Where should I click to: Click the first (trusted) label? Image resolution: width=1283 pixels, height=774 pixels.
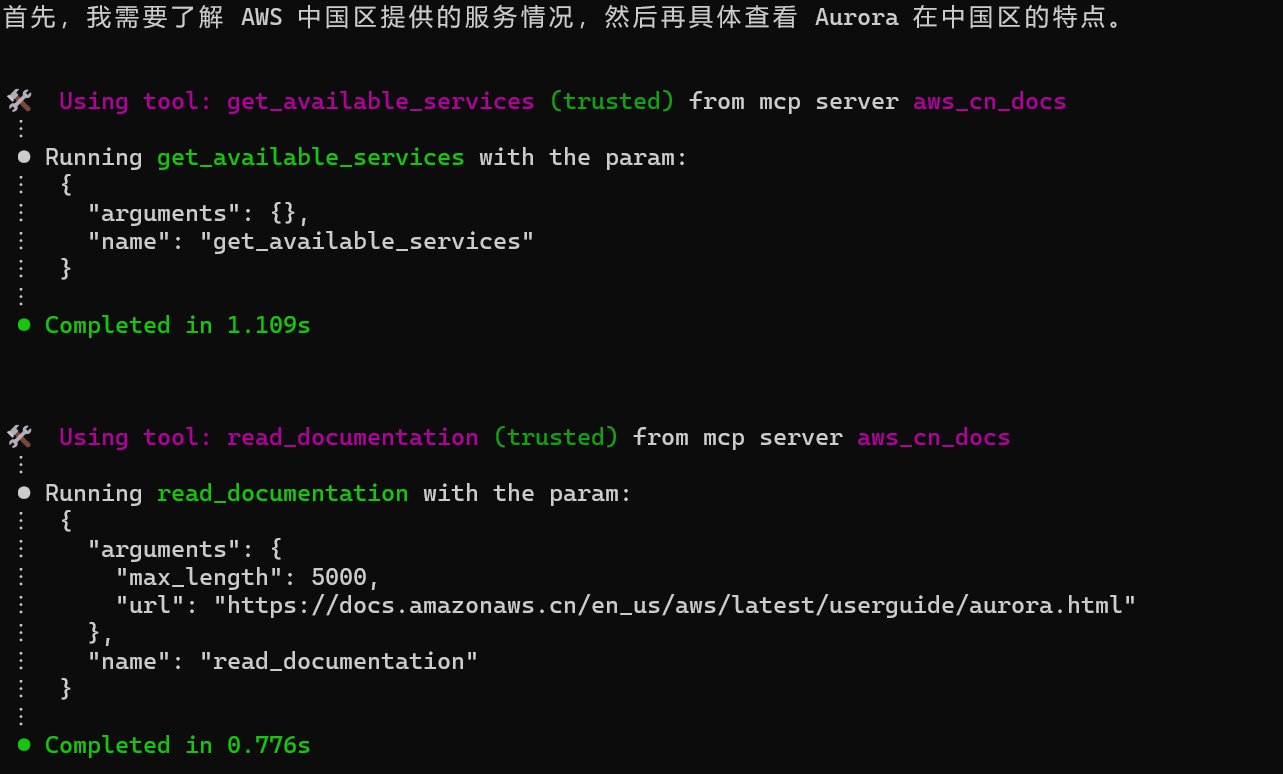click(x=612, y=101)
